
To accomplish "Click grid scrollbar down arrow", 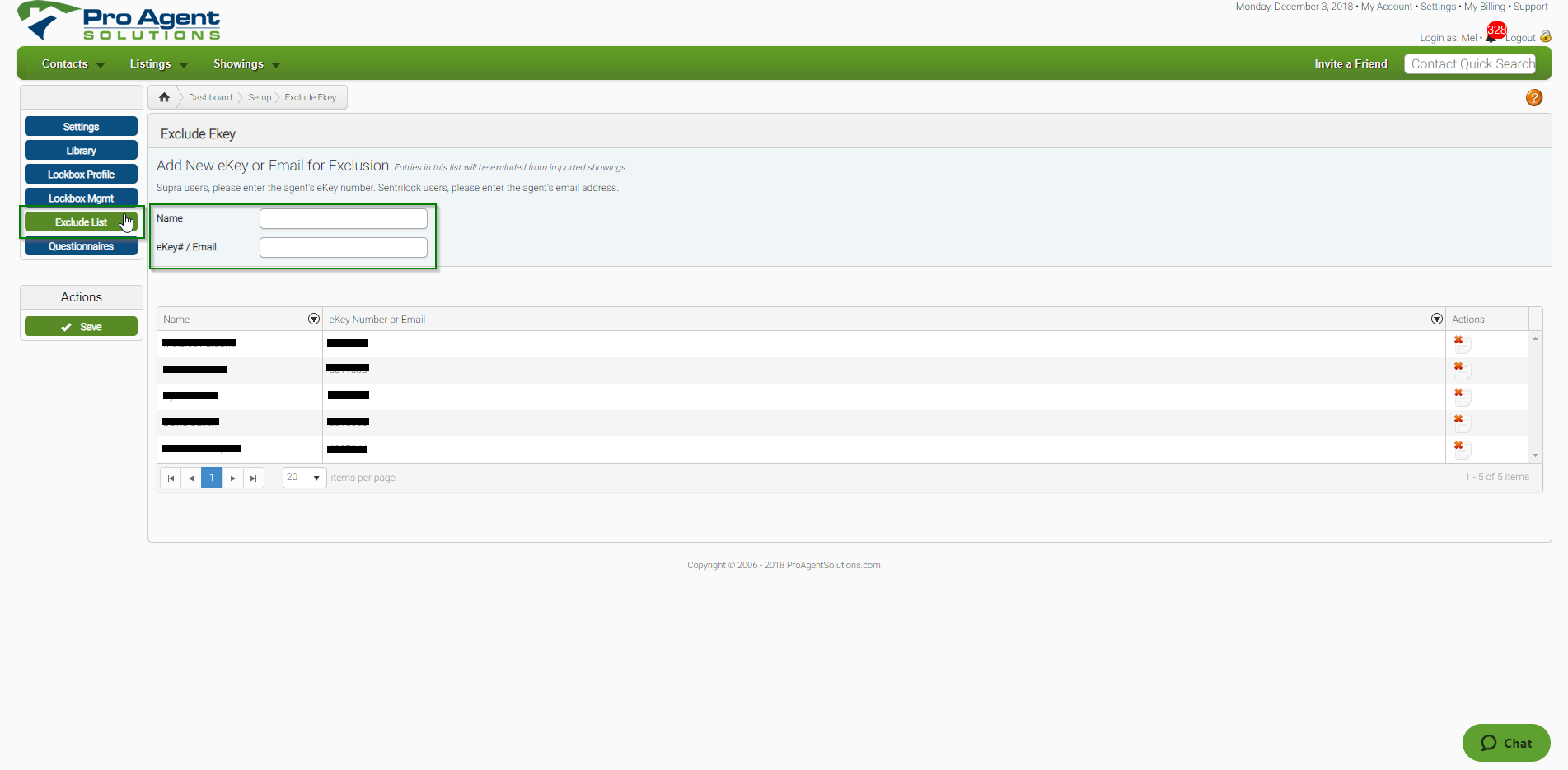I will coord(1535,455).
